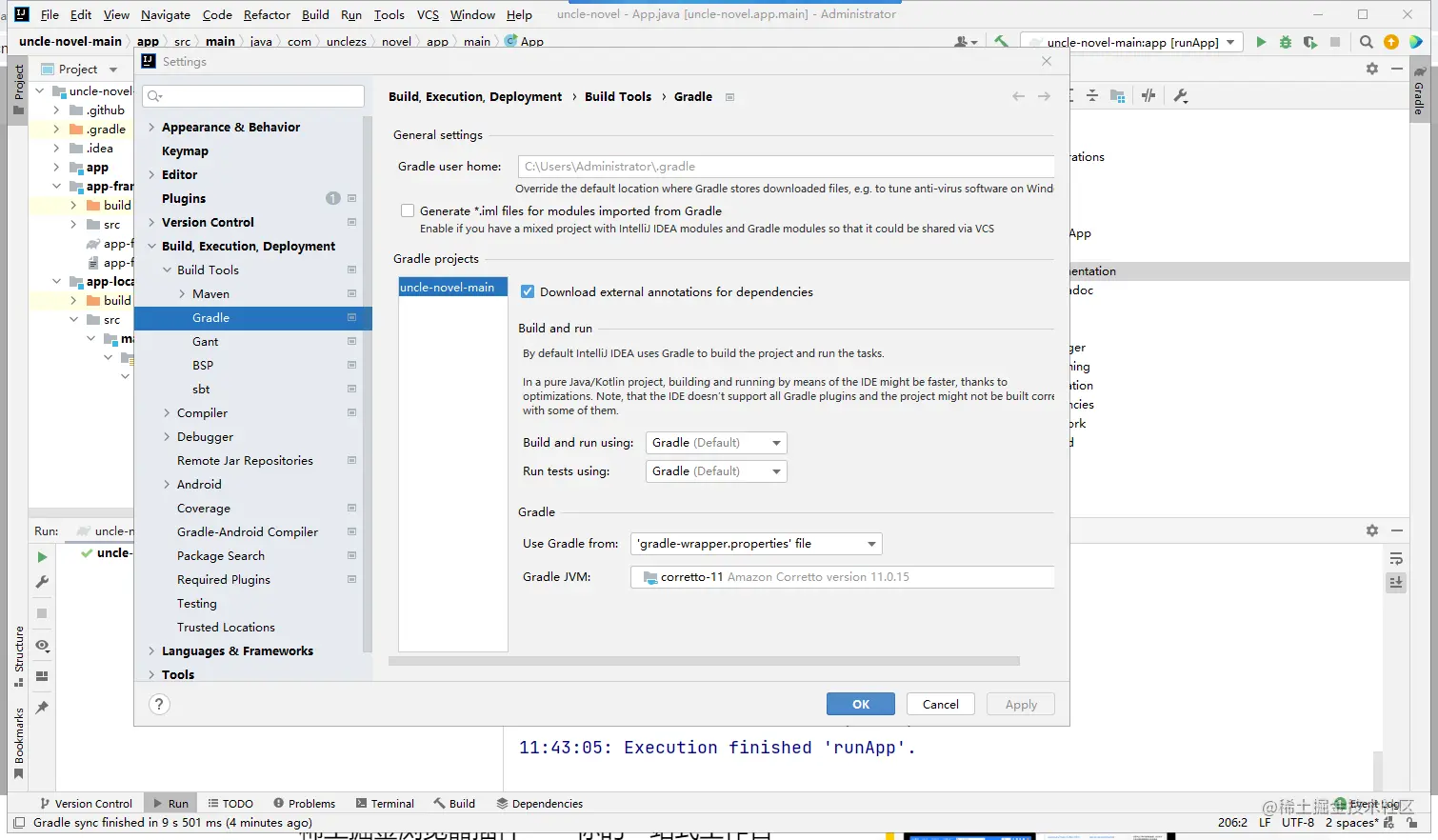The width and height of the screenshot is (1438, 840).
Task: Run the runApp configuration with green play icon
Action: [1261, 42]
